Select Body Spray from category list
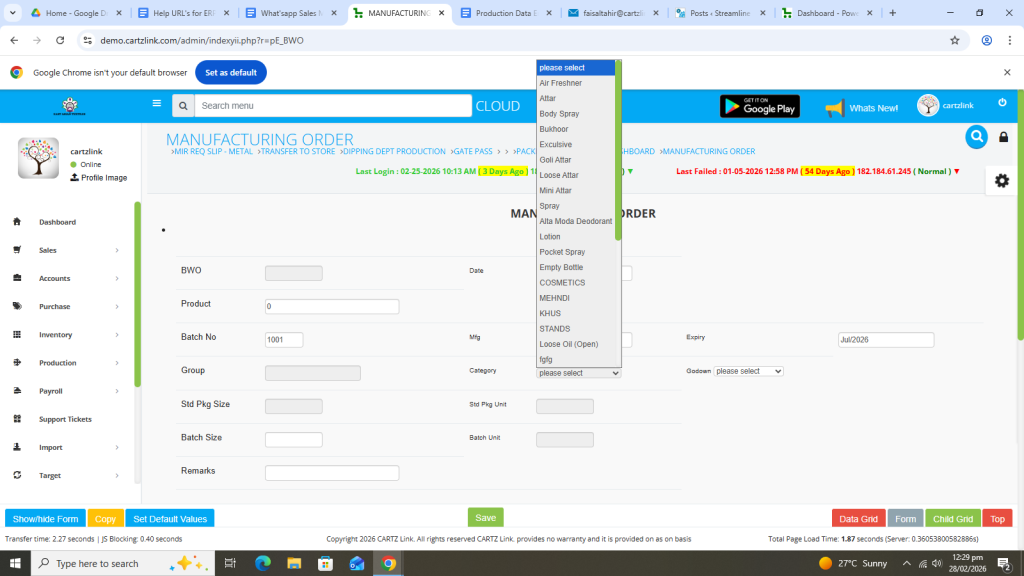Screen dimensions: 1024x576 point(559,114)
